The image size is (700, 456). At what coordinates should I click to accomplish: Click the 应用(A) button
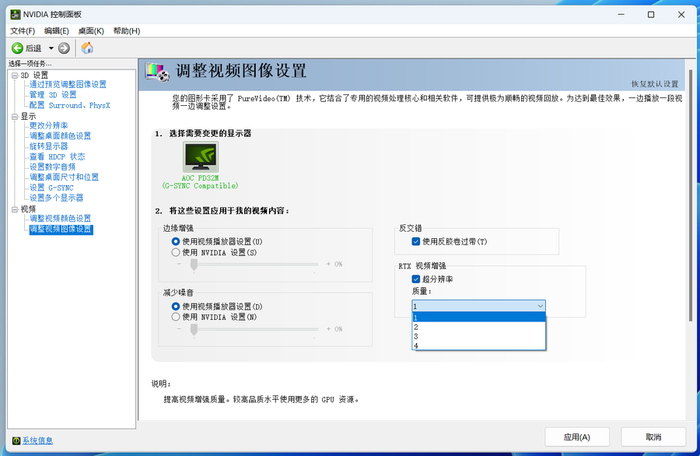(577, 437)
